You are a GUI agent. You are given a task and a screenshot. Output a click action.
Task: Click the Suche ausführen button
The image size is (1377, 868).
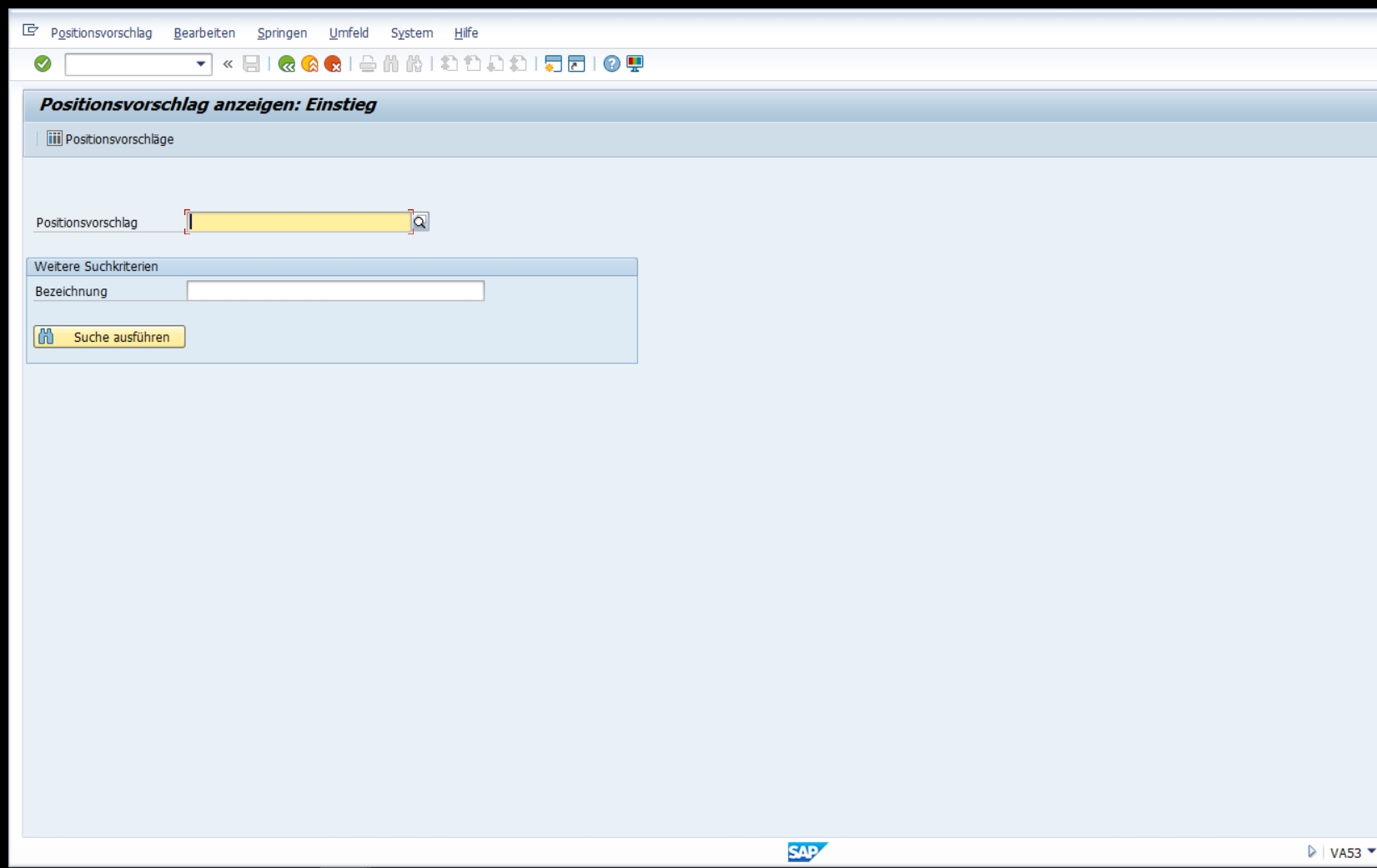[x=109, y=337]
